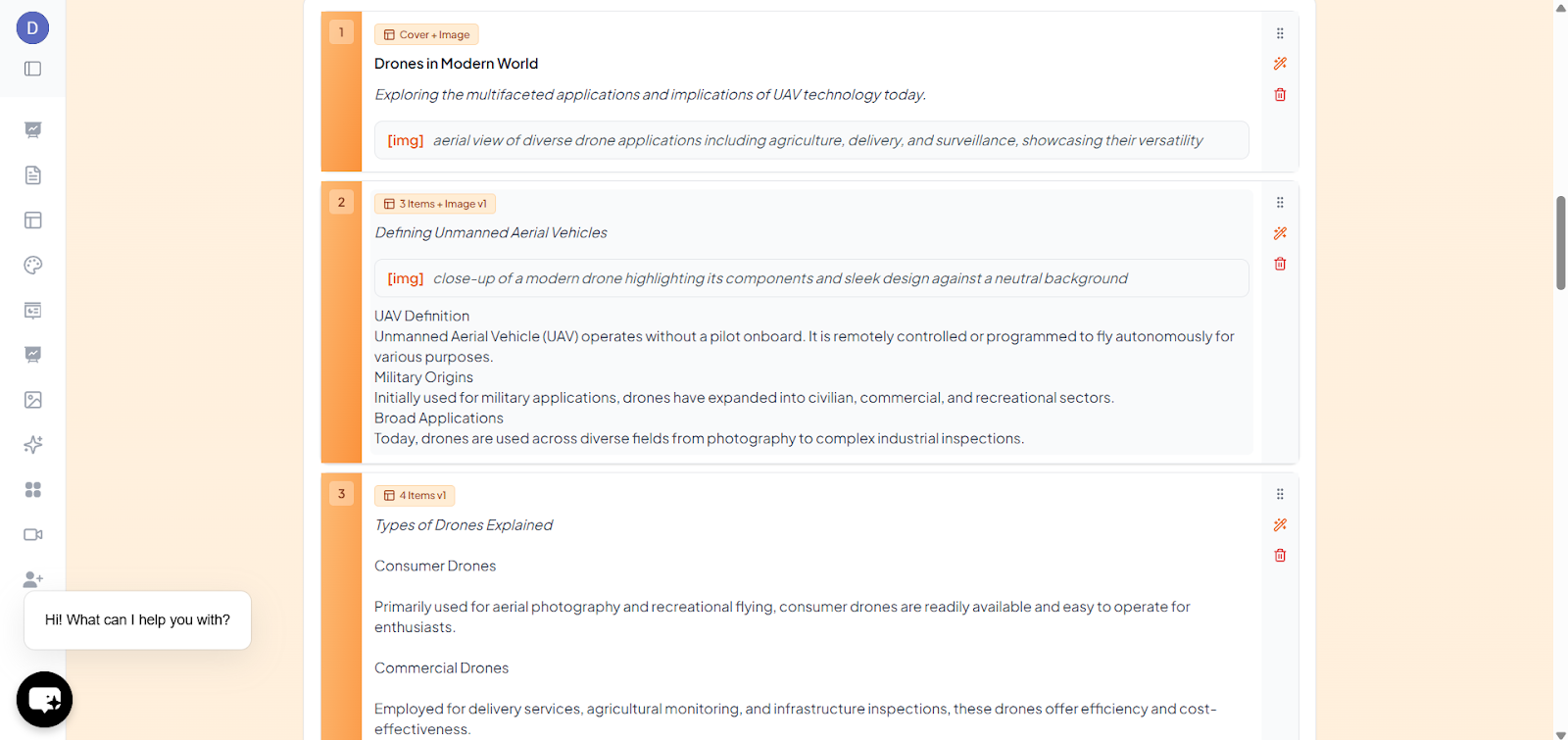Image resolution: width=1568 pixels, height=740 pixels.
Task: Click the slide 2 drag handle dots
Action: tap(1280, 203)
